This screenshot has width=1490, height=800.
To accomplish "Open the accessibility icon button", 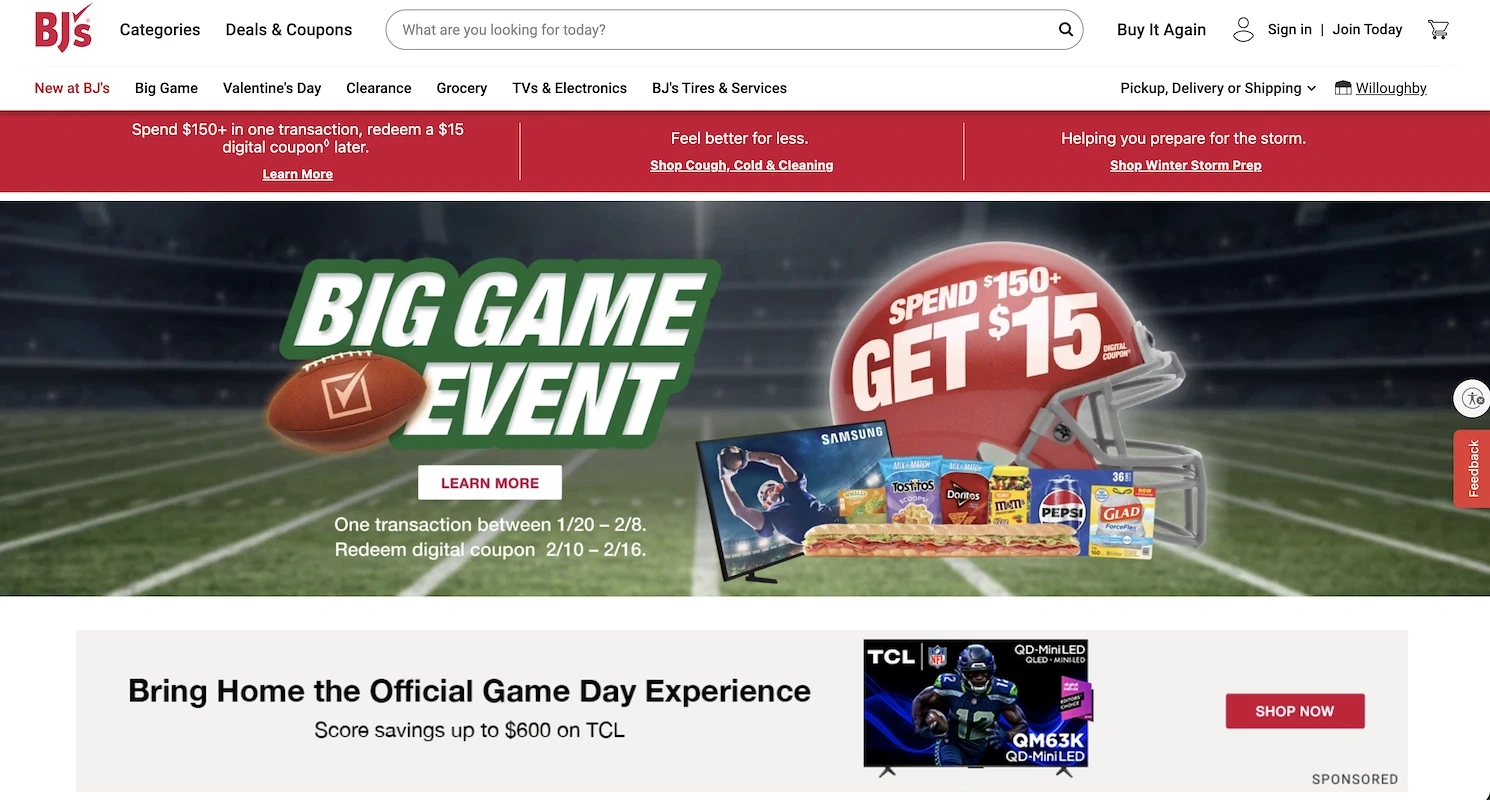I will [x=1472, y=398].
